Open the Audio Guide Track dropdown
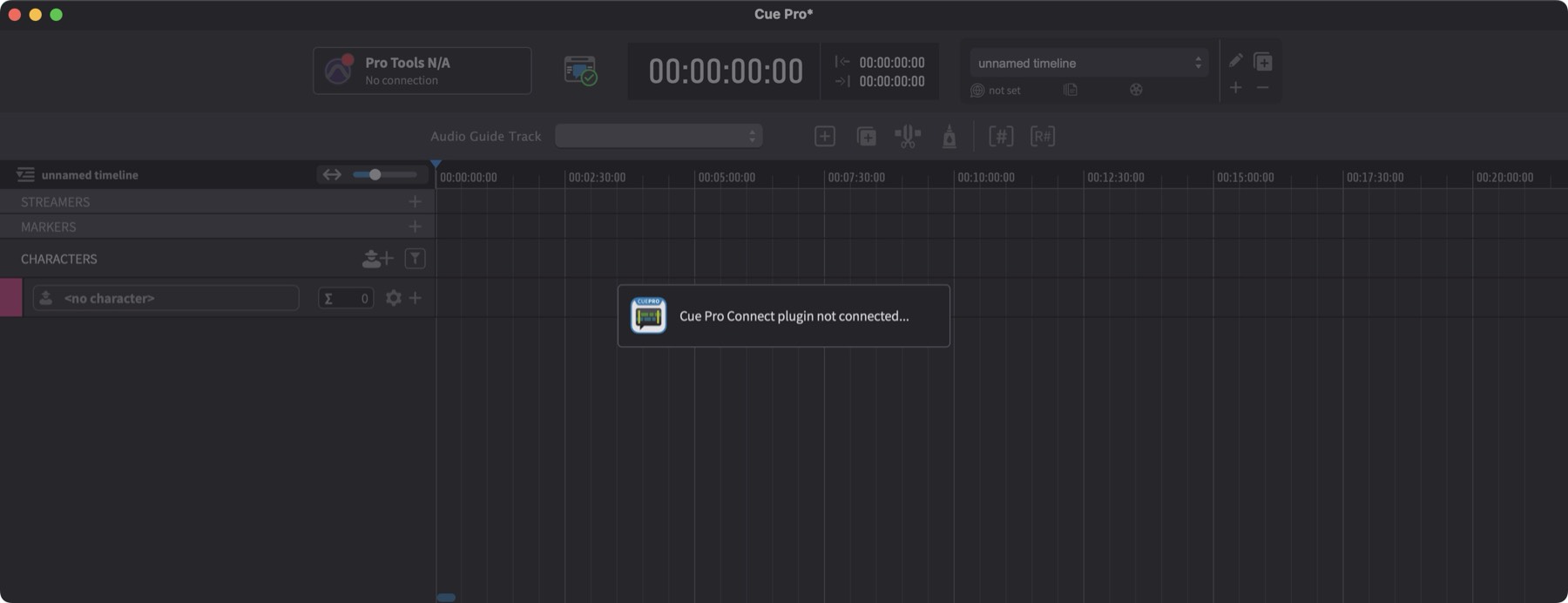 tap(659, 136)
